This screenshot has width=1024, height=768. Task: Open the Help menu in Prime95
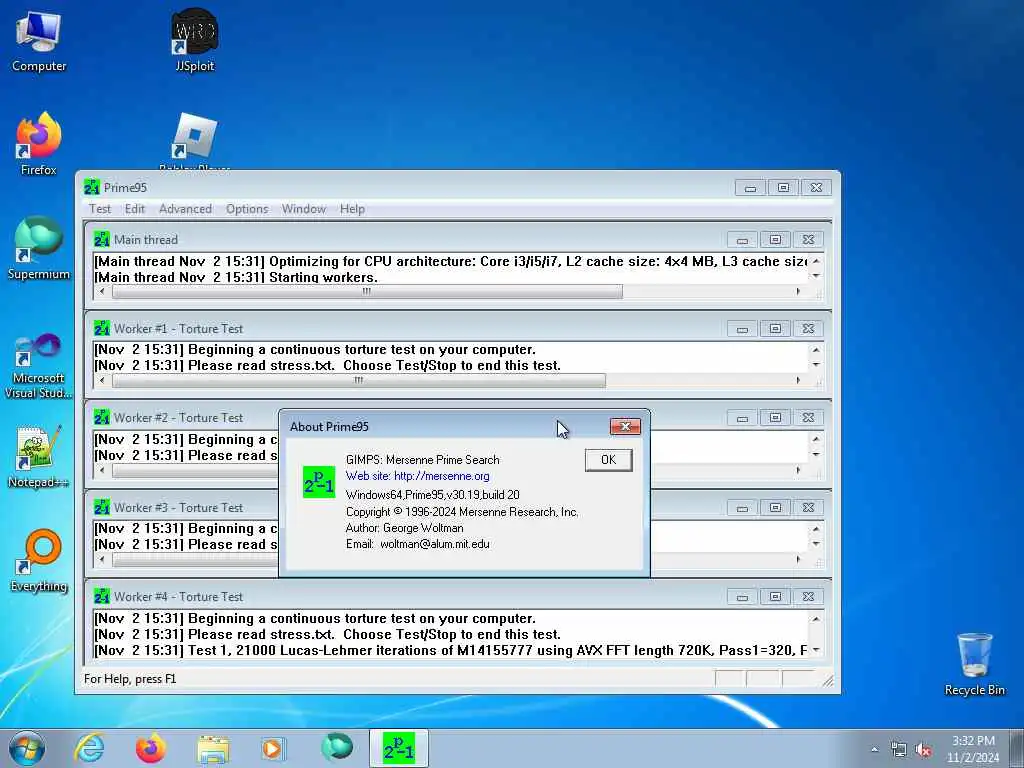click(352, 209)
